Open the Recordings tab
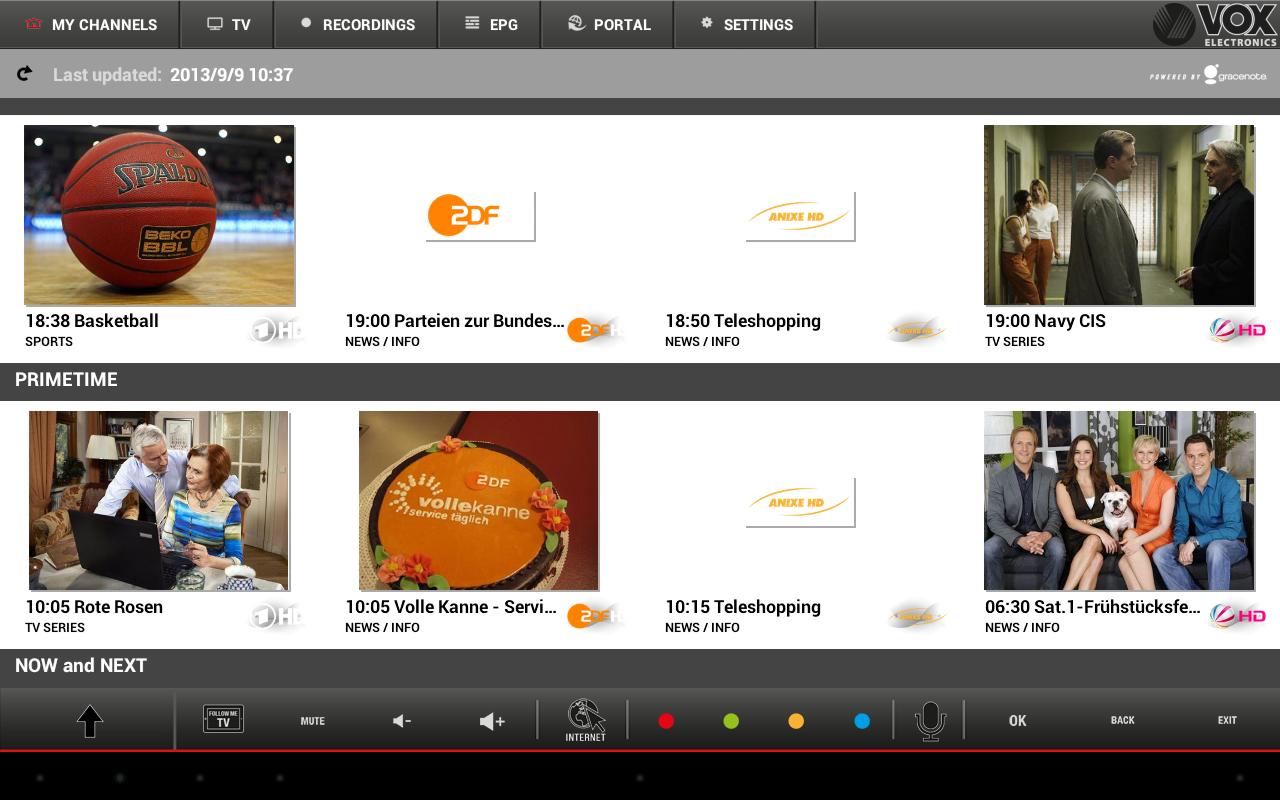The width and height of the screenshot is (1280, 800). coord(356,24)
